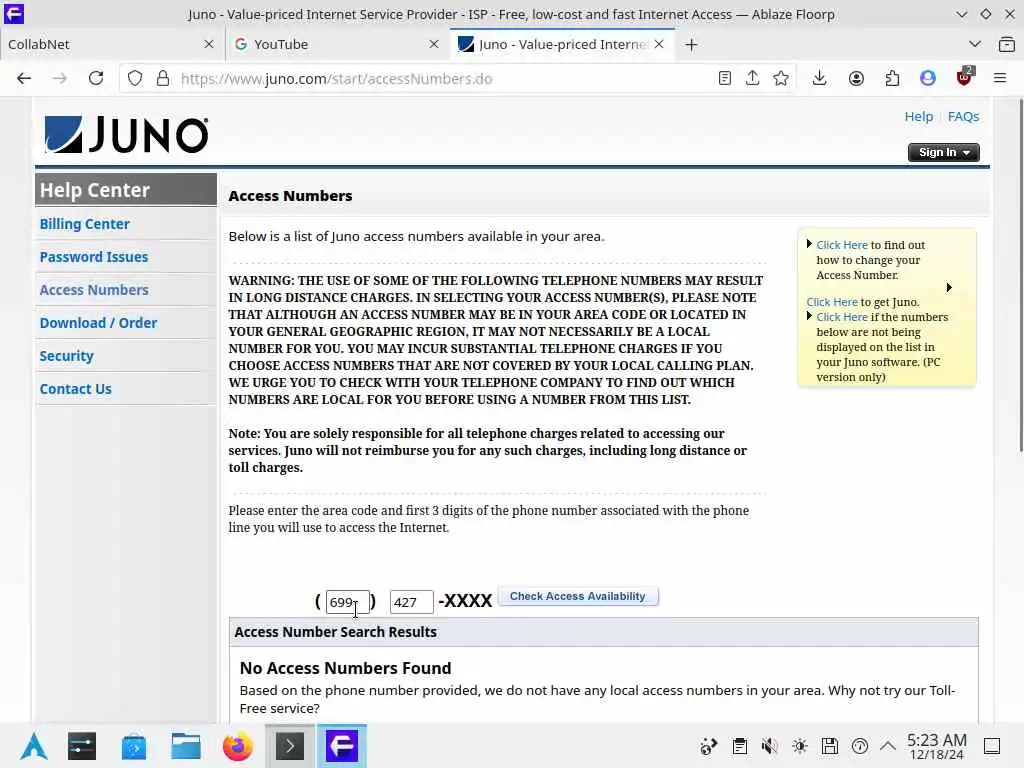The height and width of the screenshot is (768, 1024).
Task: Open the brightness tray icon
Action: (799, 746)
